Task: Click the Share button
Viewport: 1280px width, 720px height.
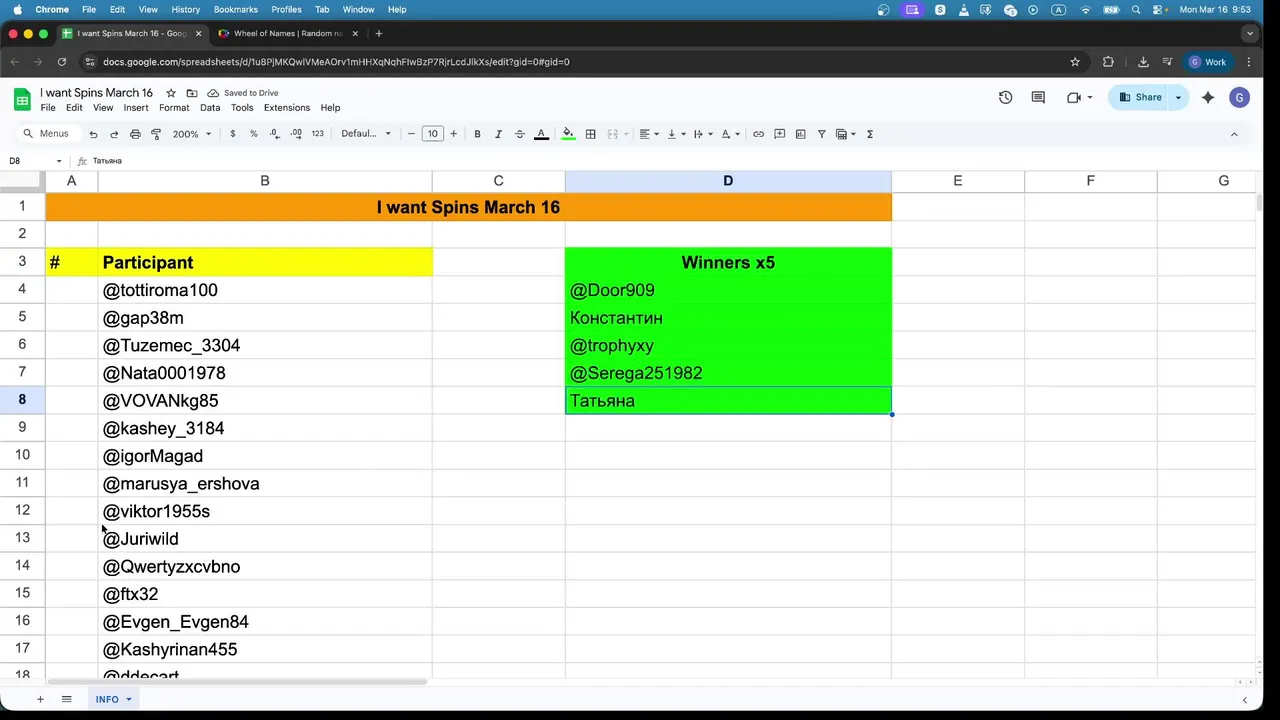Action: [1140, 97]
